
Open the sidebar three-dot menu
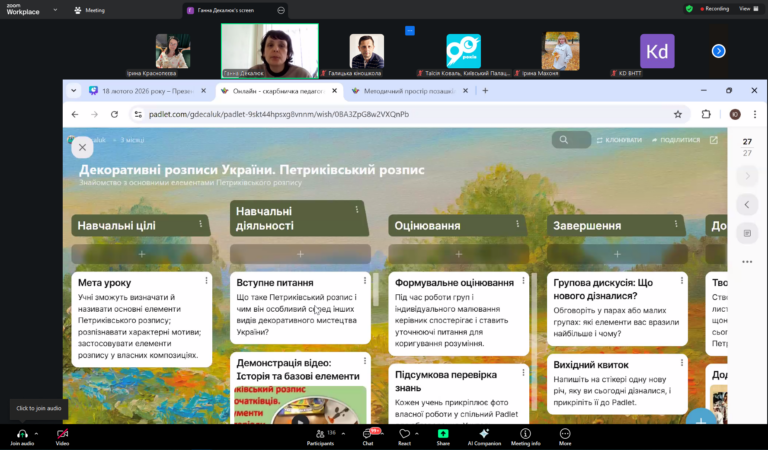(x=747, y=262)
